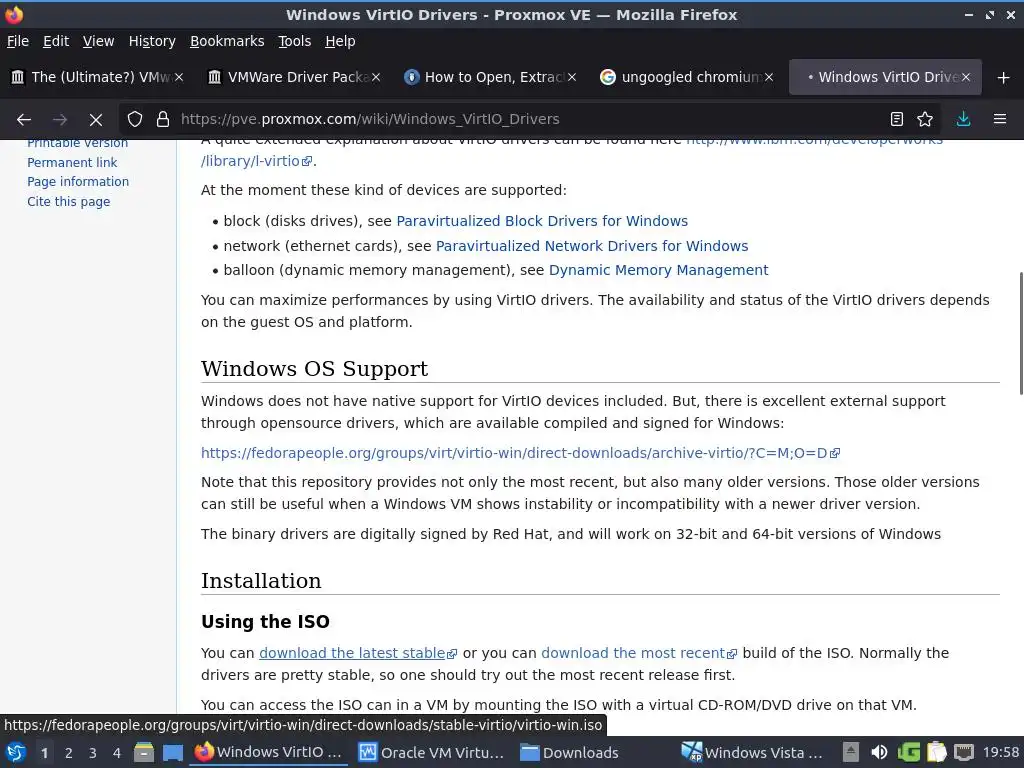
Task: Open the tracking protection shield
Action: click(x=135, y=120)
